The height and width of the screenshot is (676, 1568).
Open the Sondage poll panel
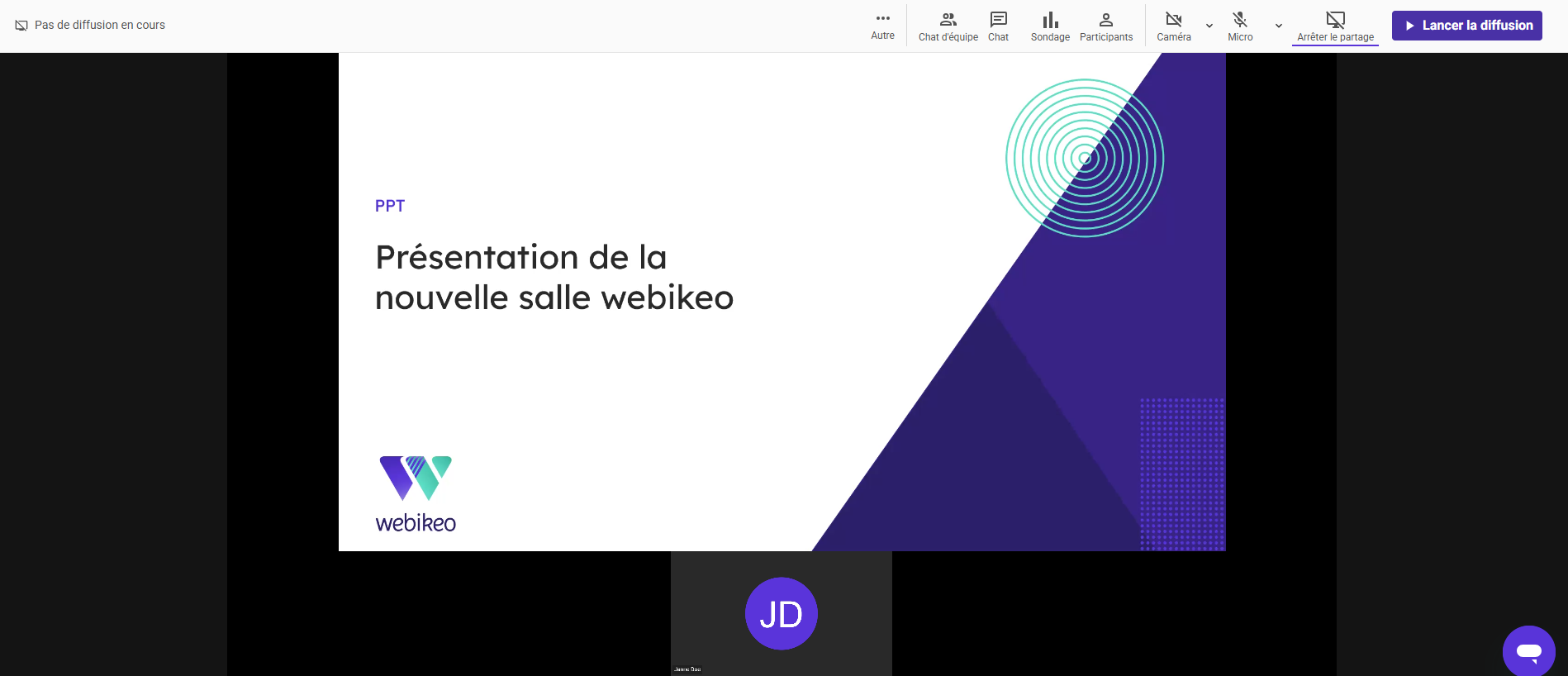[x=1050, y=26]
